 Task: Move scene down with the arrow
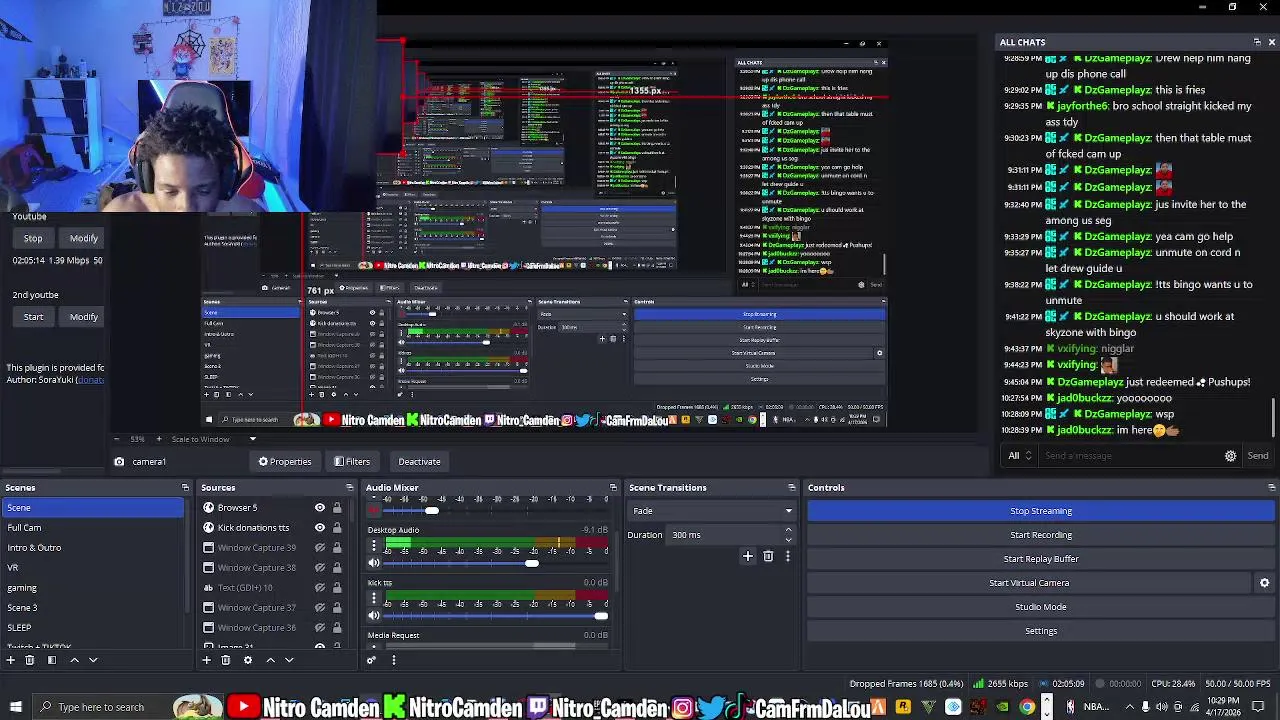93,660
